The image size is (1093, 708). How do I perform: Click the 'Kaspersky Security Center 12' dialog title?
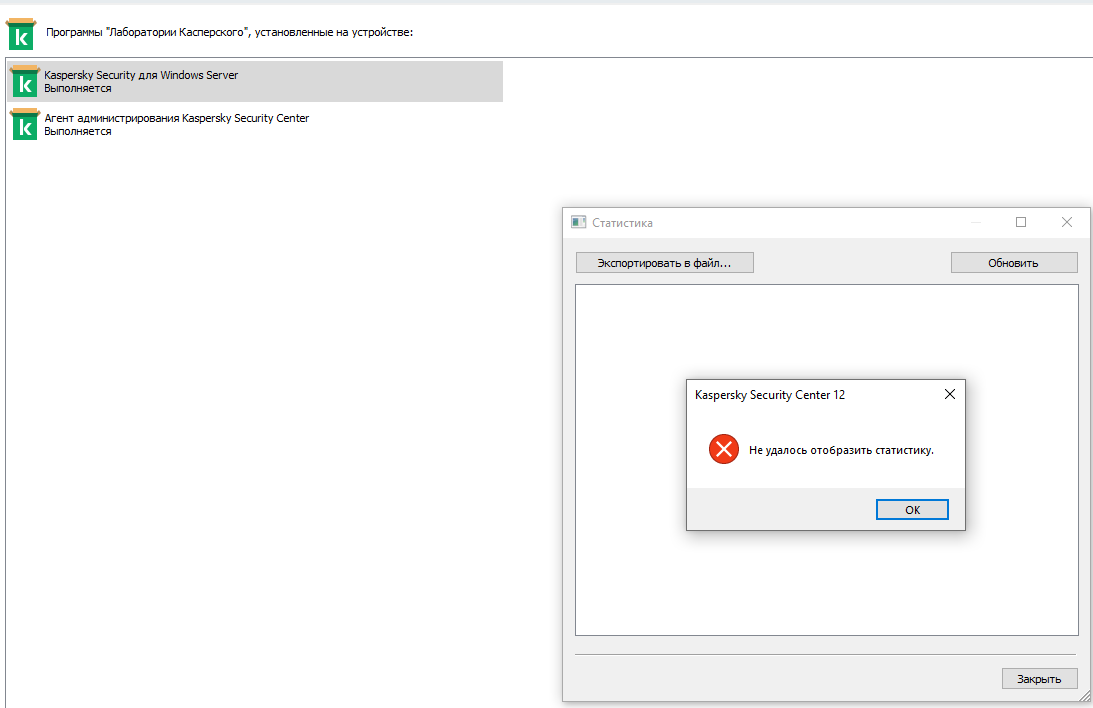770,394
